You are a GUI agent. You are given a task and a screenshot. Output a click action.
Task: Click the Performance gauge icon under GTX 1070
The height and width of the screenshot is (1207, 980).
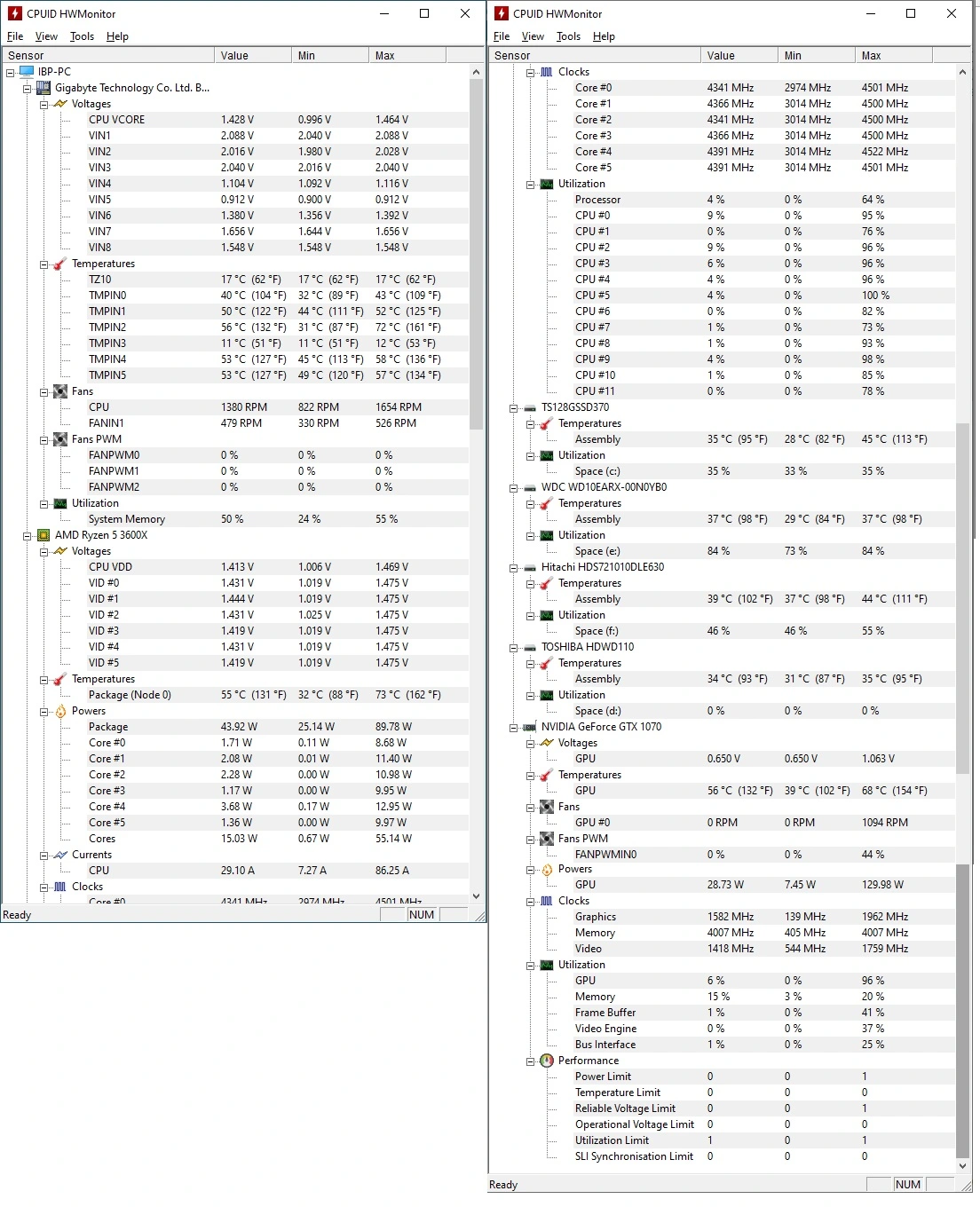click(x=547, y=1061)
